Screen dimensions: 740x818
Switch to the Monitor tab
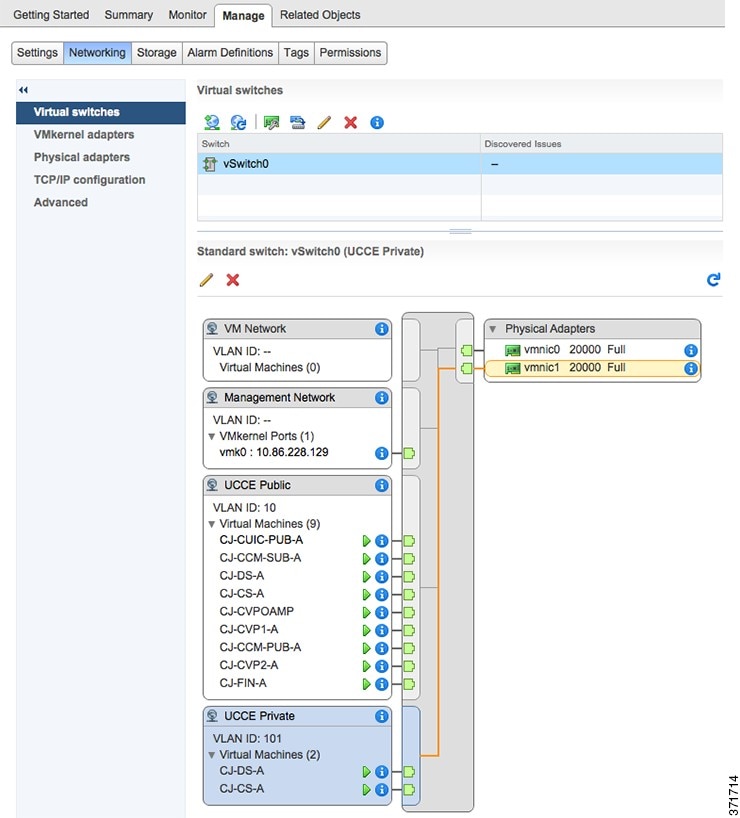pyautogui.click(x=187, y=15)
